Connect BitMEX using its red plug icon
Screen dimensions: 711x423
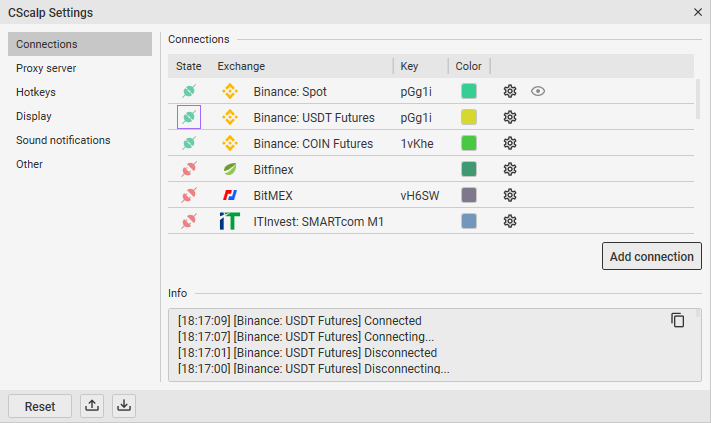coord(189,195)
